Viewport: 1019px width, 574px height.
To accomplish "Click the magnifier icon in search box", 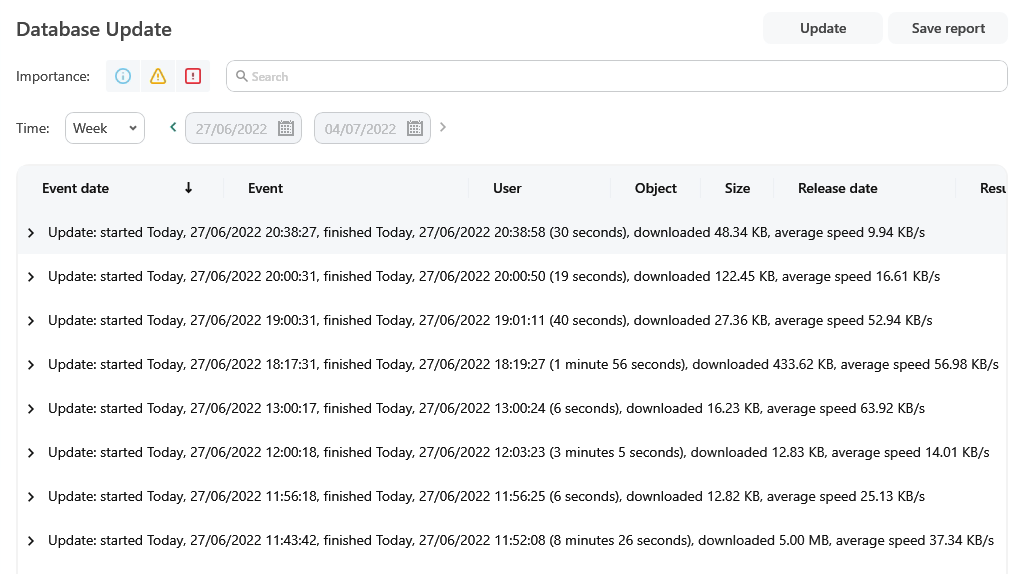I will tap(242, 76).
